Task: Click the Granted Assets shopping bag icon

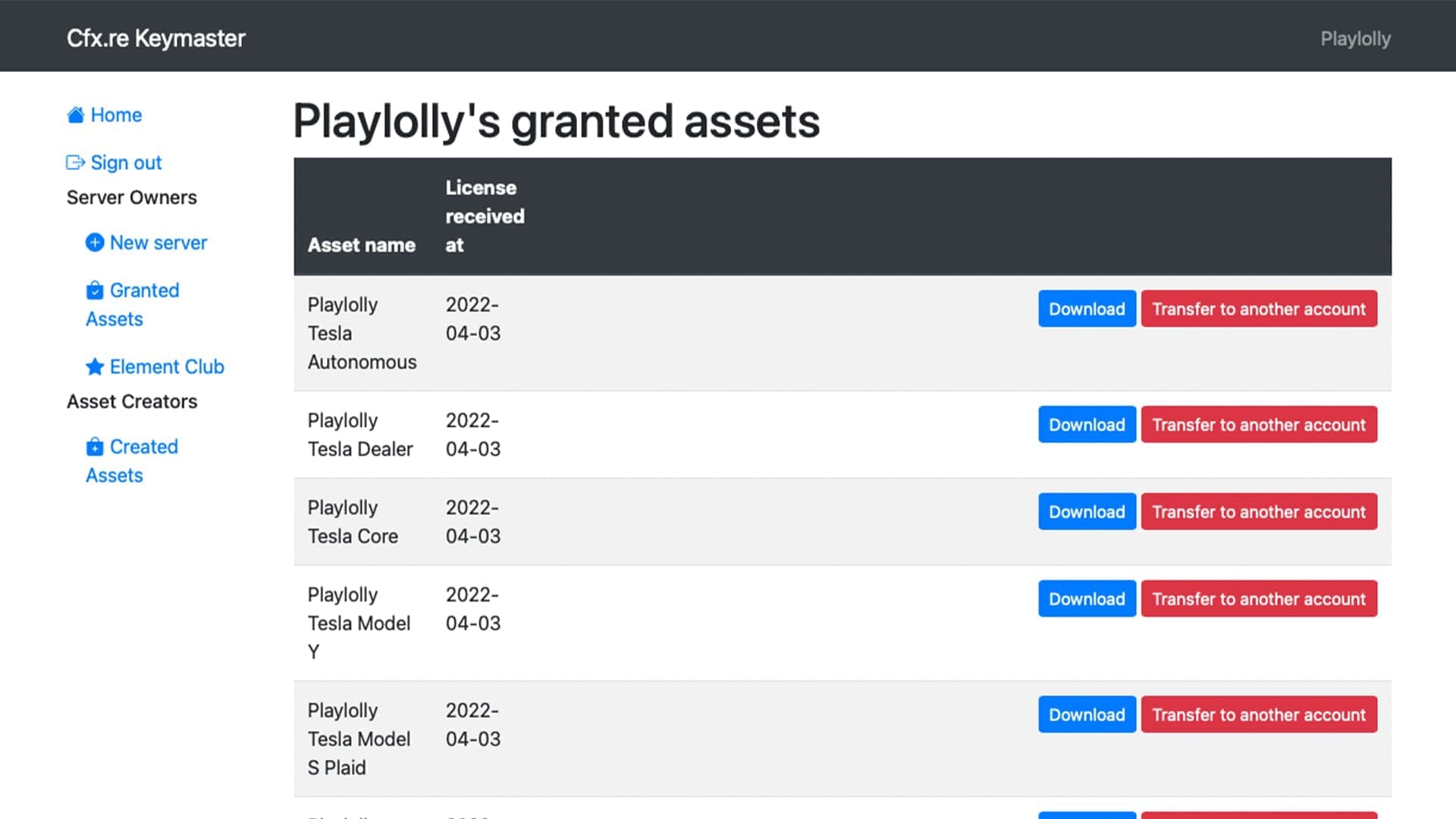Action: [94, 290]
